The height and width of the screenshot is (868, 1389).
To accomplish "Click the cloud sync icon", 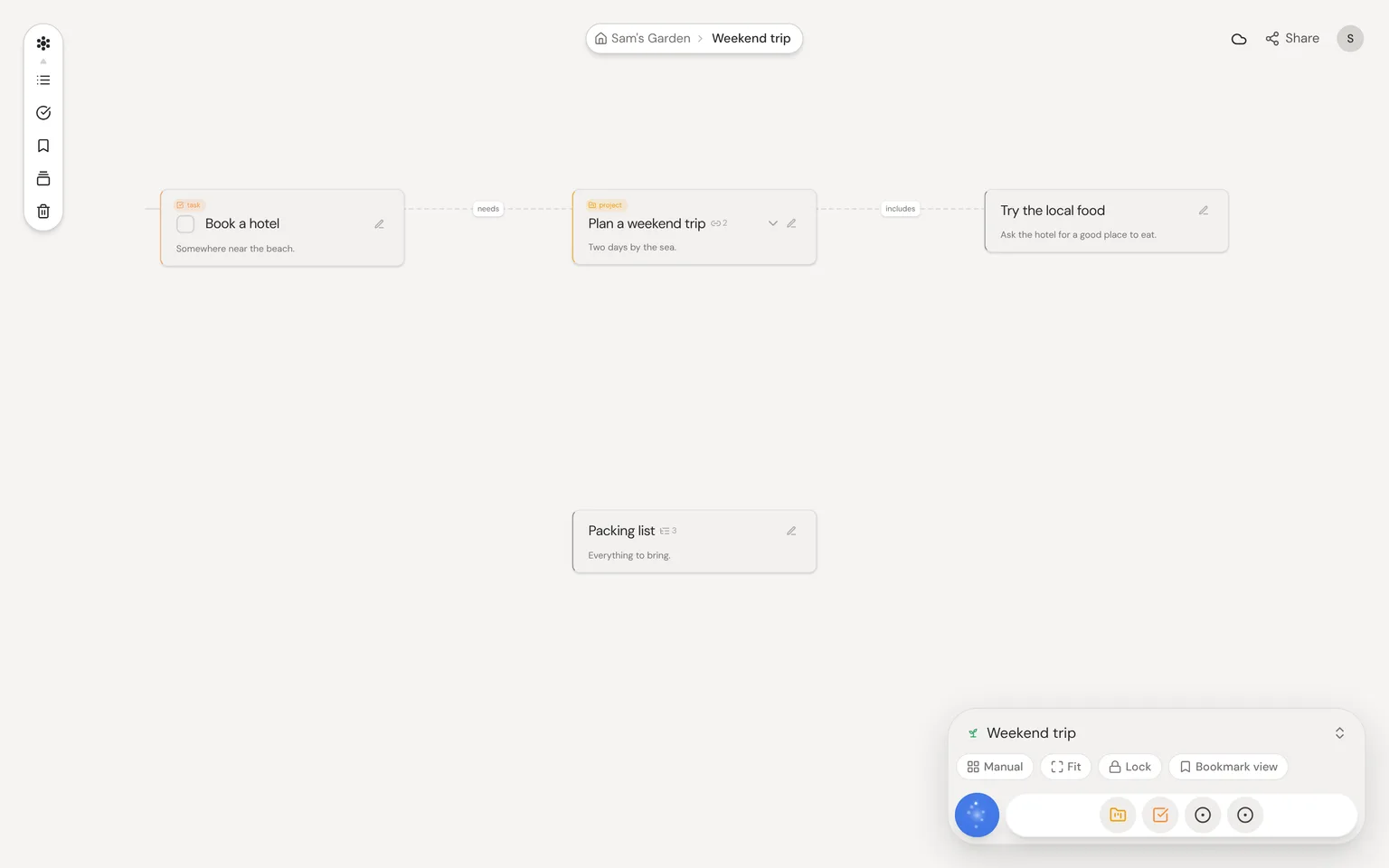I will pyautogui.click(x=1239, y=39).
